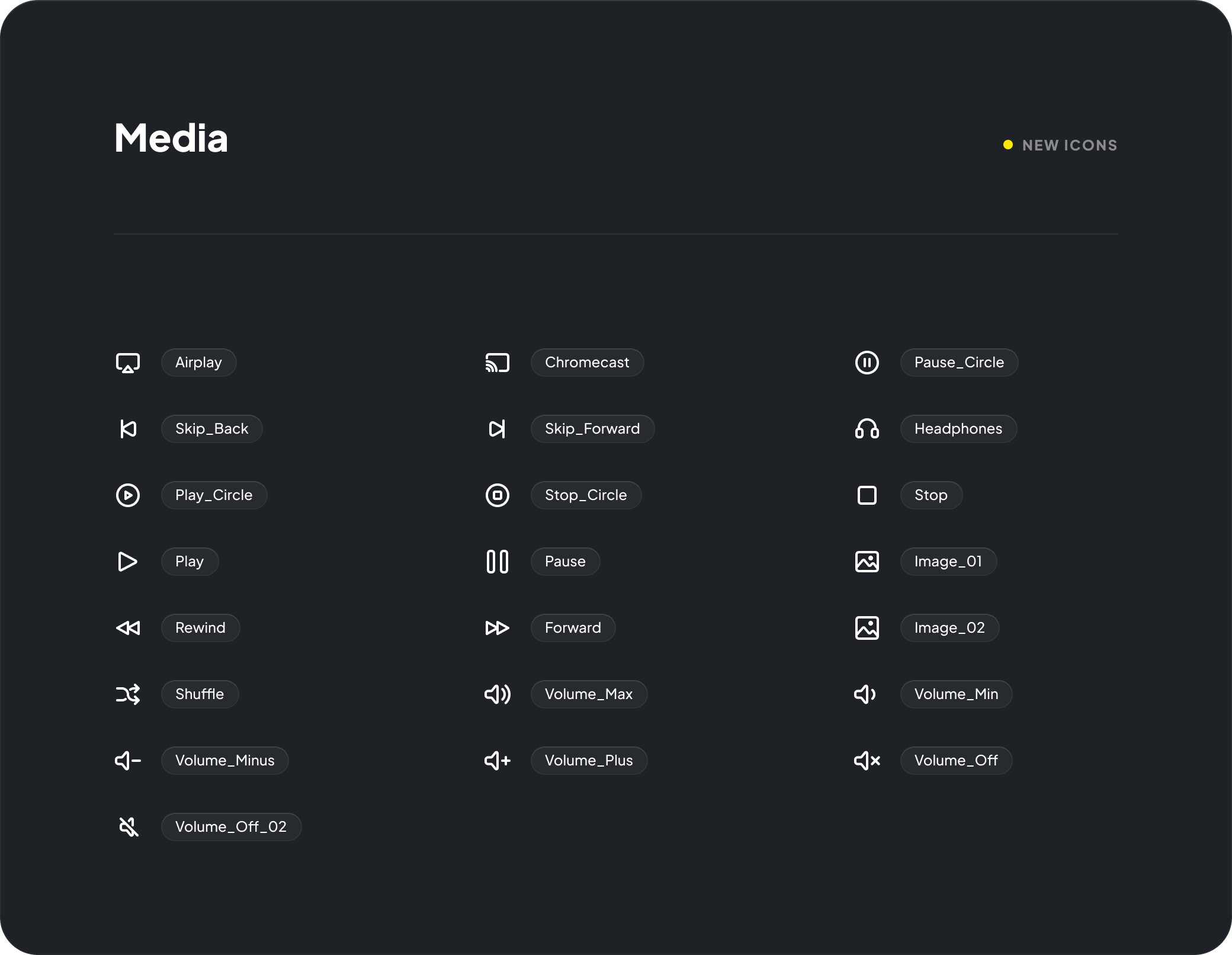Screen dimensions: 1232x955
Task: Select the Volume_Max speaker icon
Action: (498, 694)
